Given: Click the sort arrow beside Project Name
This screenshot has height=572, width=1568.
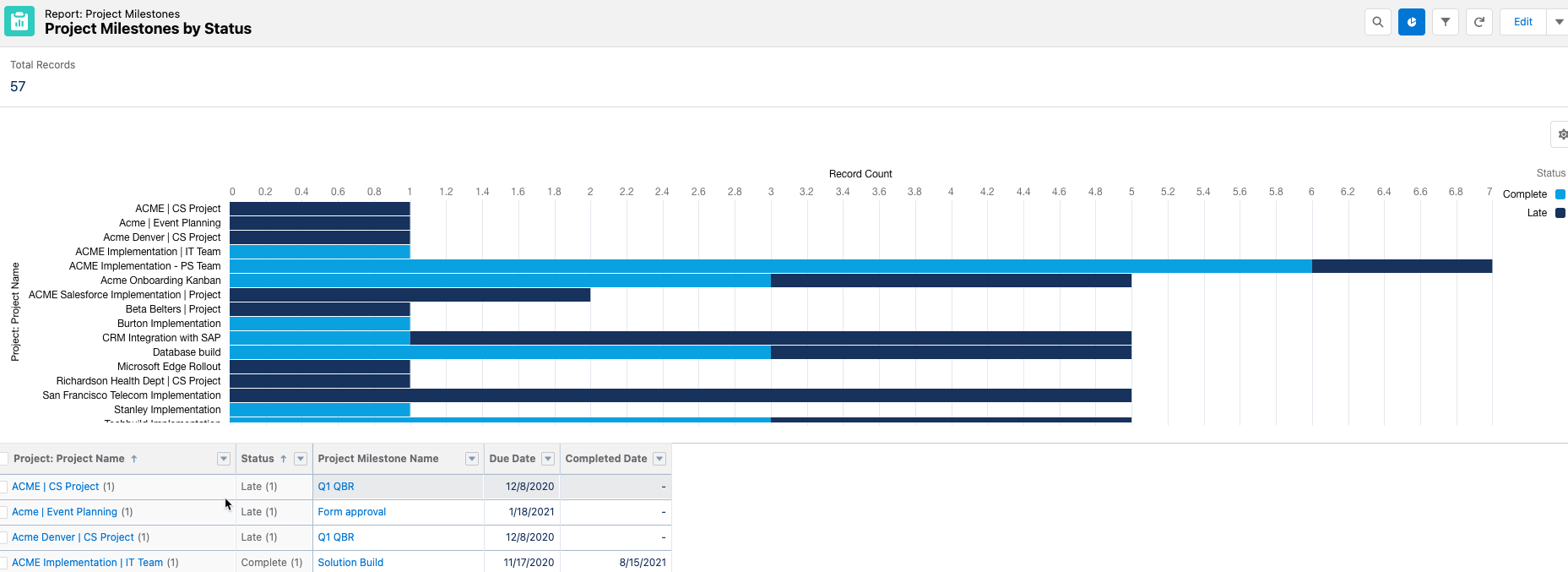Looking at the screenshot, I should coord(133,459).
